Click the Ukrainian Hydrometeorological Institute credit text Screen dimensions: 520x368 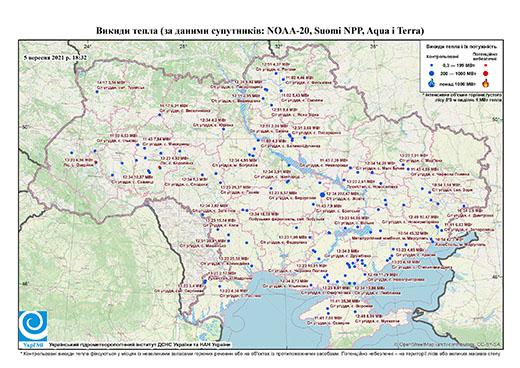(x=140, y=344)
